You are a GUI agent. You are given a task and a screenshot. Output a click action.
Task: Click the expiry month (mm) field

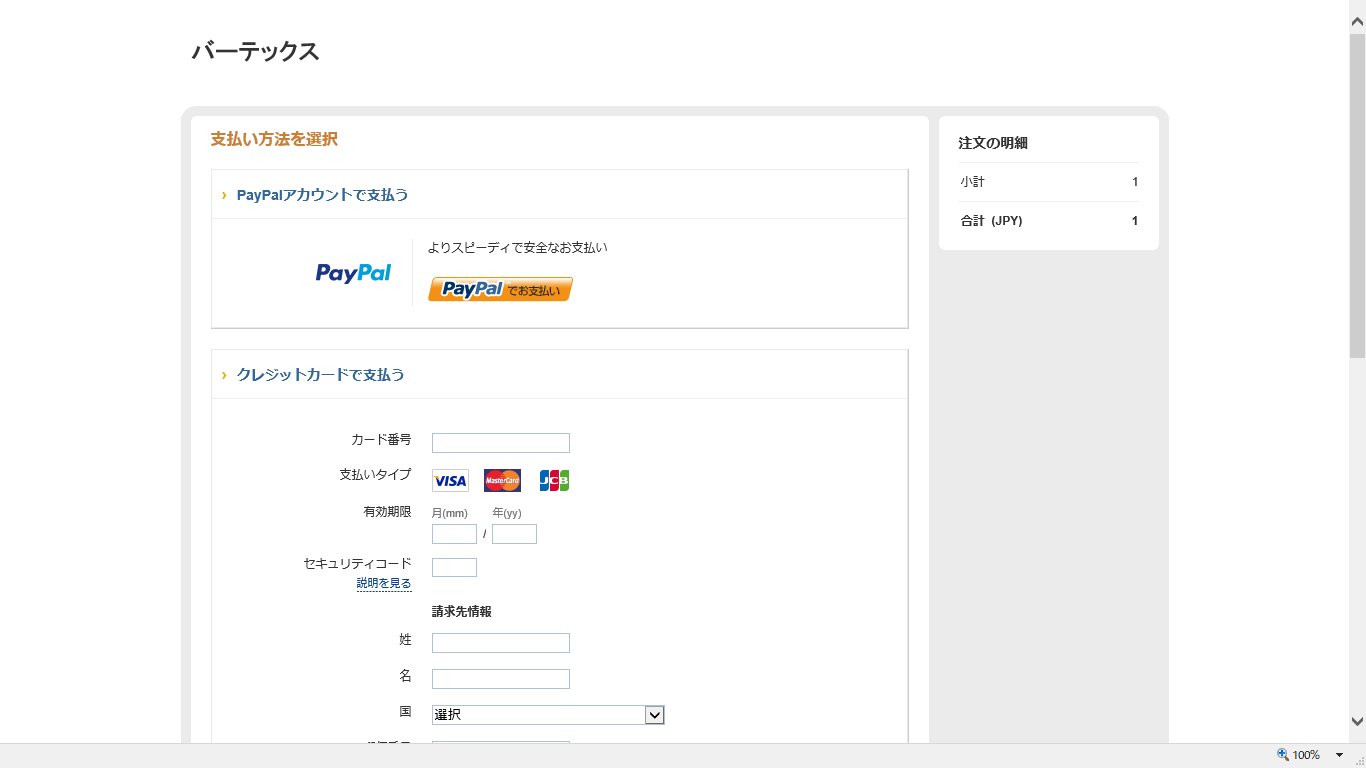(454, 534)
